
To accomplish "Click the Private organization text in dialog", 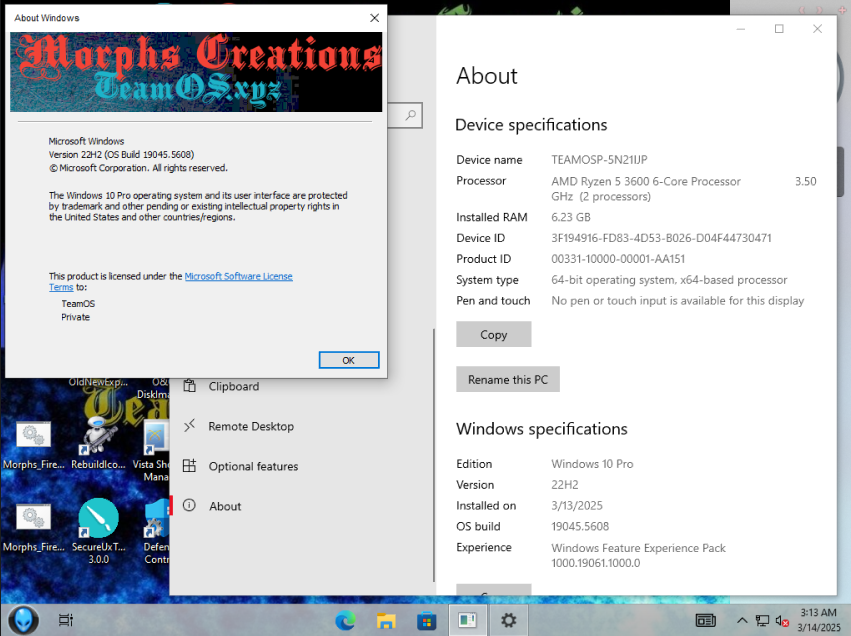I will point(75,317).
